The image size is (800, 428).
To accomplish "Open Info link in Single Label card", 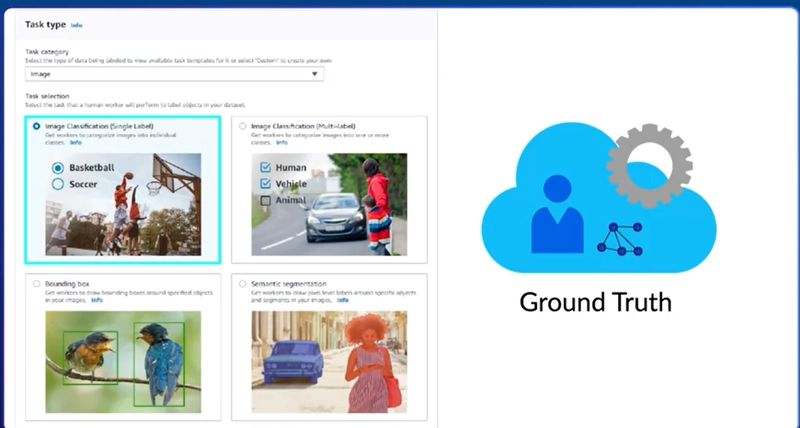I will [76, 143].
